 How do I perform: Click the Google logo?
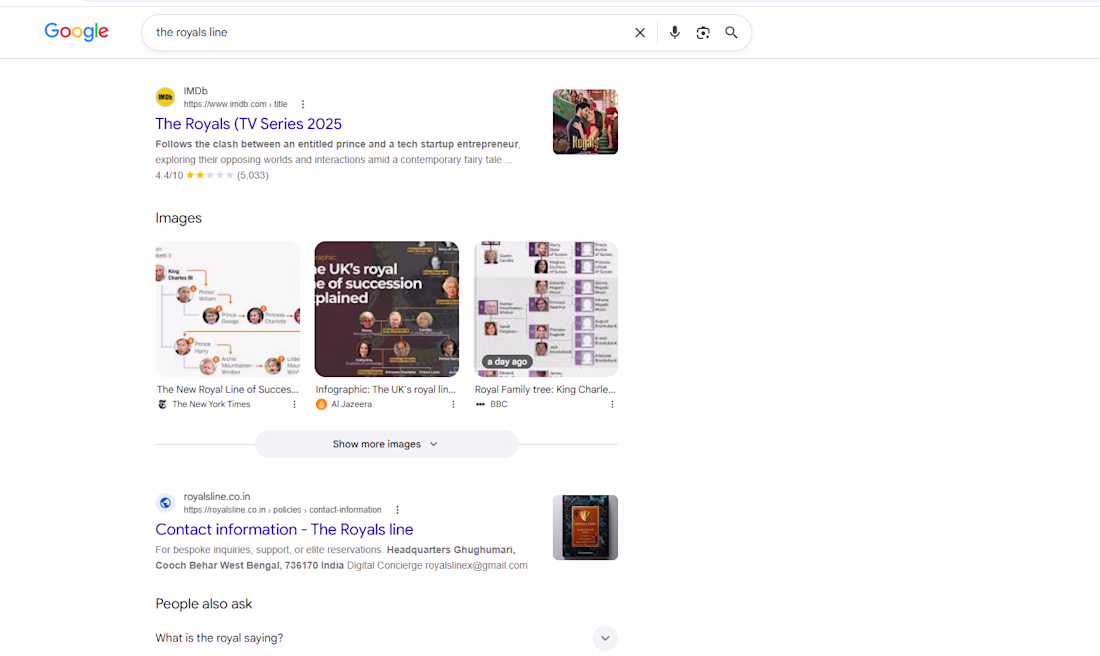[76, 32]
